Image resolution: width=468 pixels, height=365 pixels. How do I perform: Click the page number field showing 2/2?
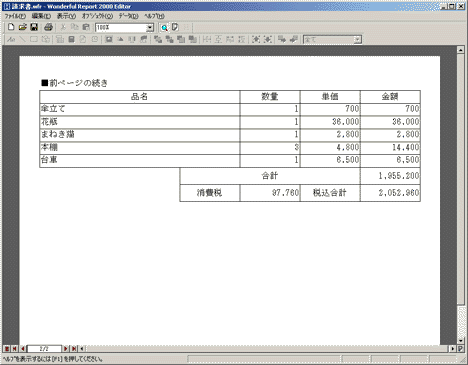[x=44, y=349]
